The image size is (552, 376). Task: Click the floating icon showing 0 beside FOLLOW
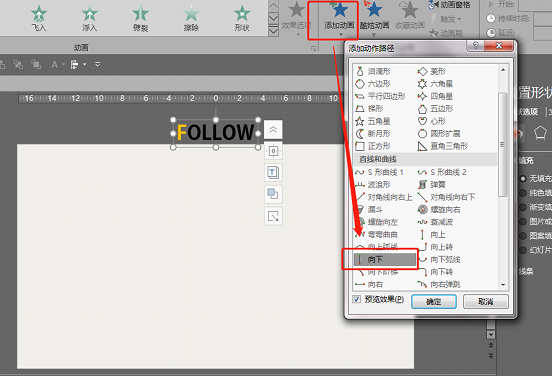click(273, 151)
